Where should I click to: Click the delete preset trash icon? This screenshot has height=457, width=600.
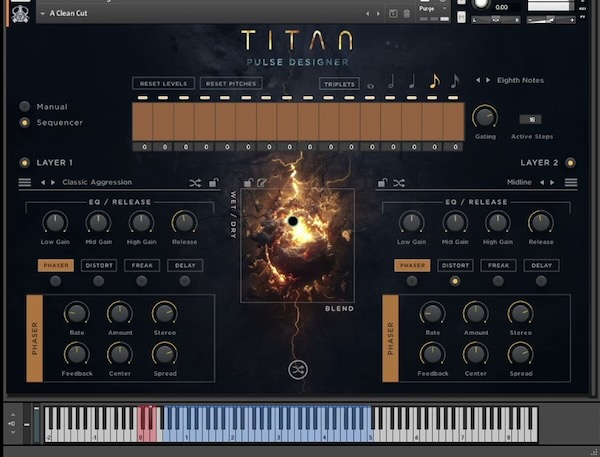[x=406, y=14]
